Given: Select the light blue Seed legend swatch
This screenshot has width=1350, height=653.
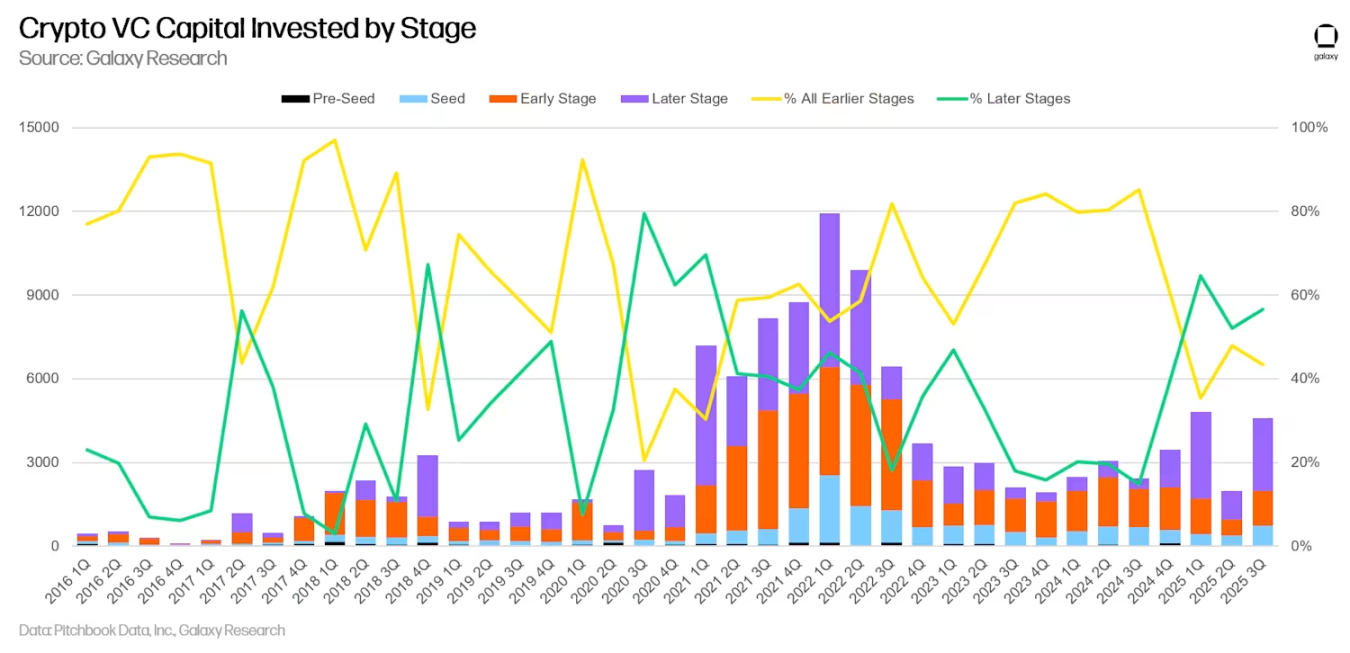Looking at the screenshot, I should point(413,99).
